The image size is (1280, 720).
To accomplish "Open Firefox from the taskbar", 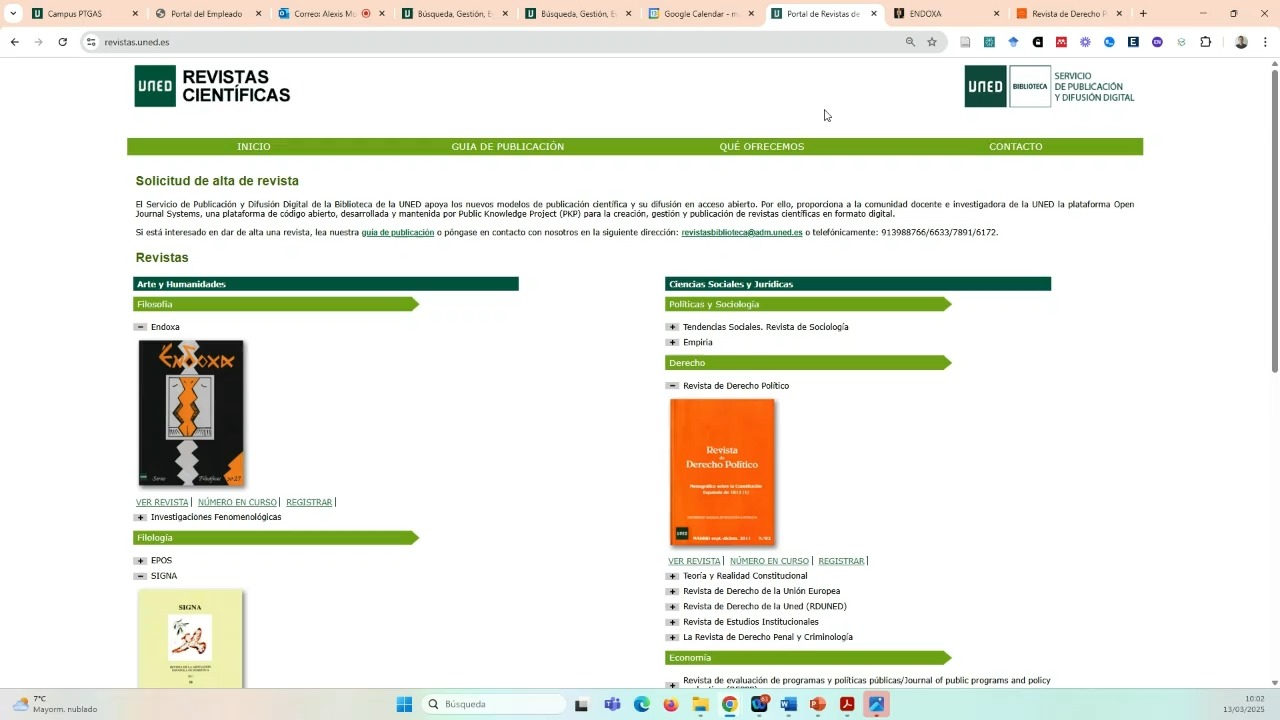I will point(670,704).
